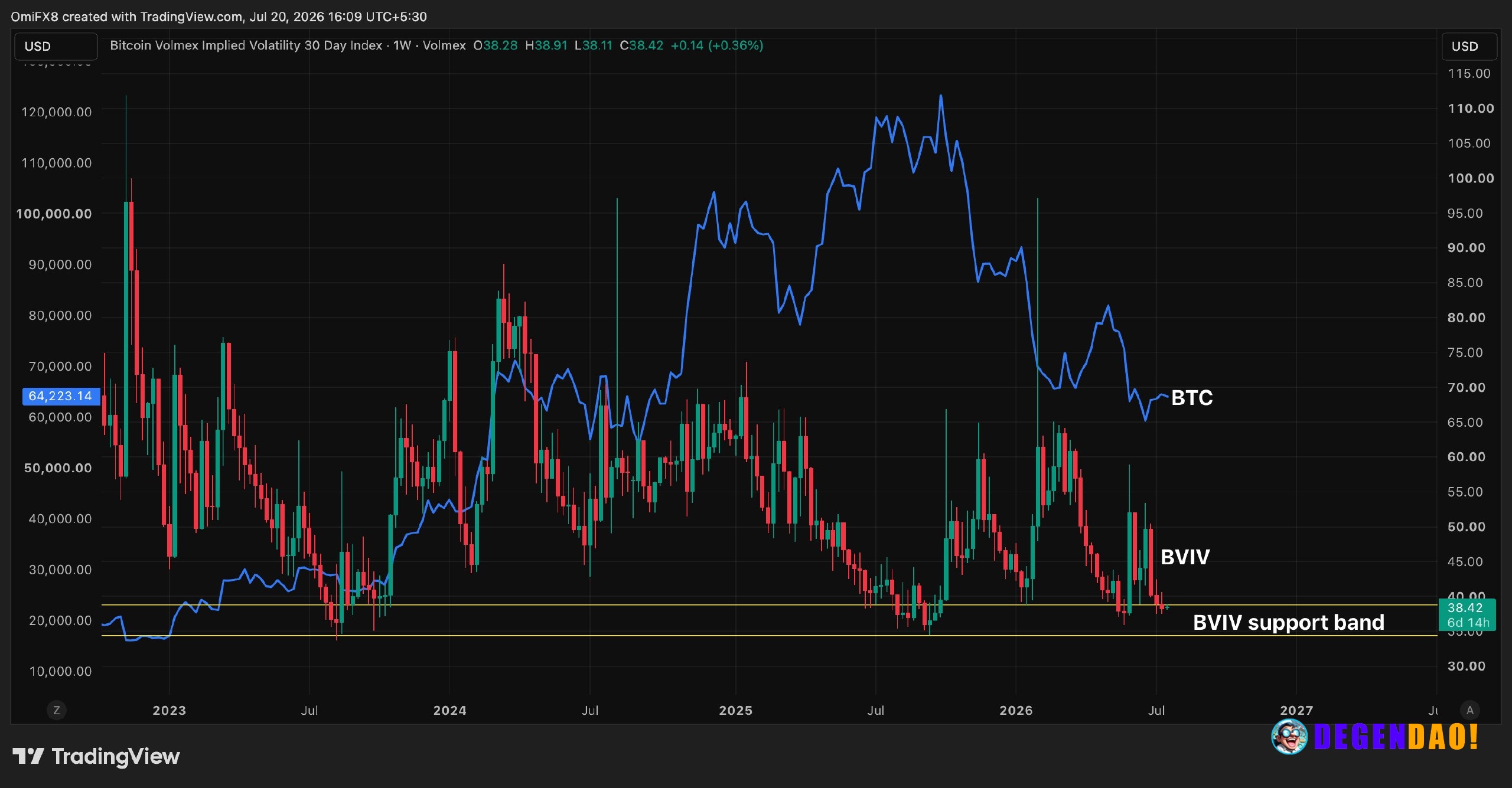The width and height of the screenshot is (1512, 788).
Task: Select the upper yellow support line
Action: point(768,605)
